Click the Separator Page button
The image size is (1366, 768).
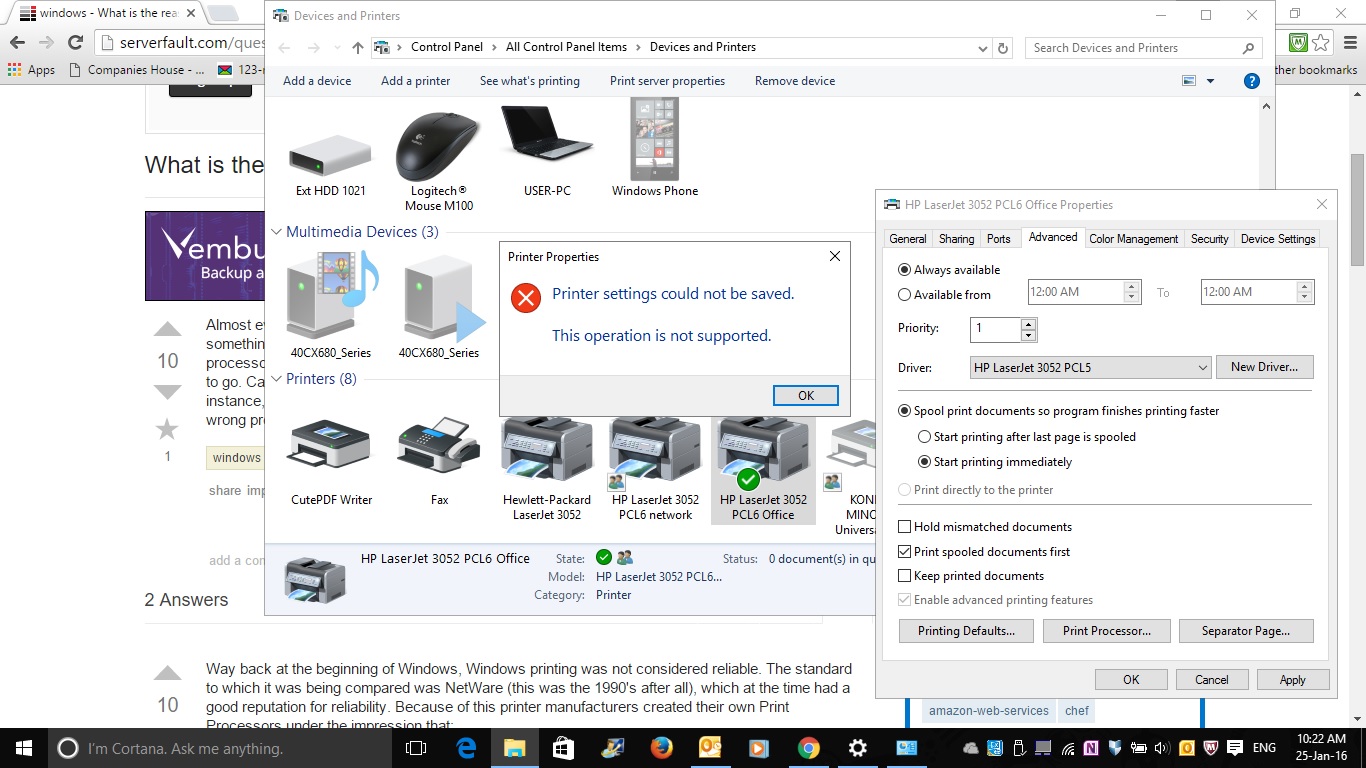coord(1245,631)
